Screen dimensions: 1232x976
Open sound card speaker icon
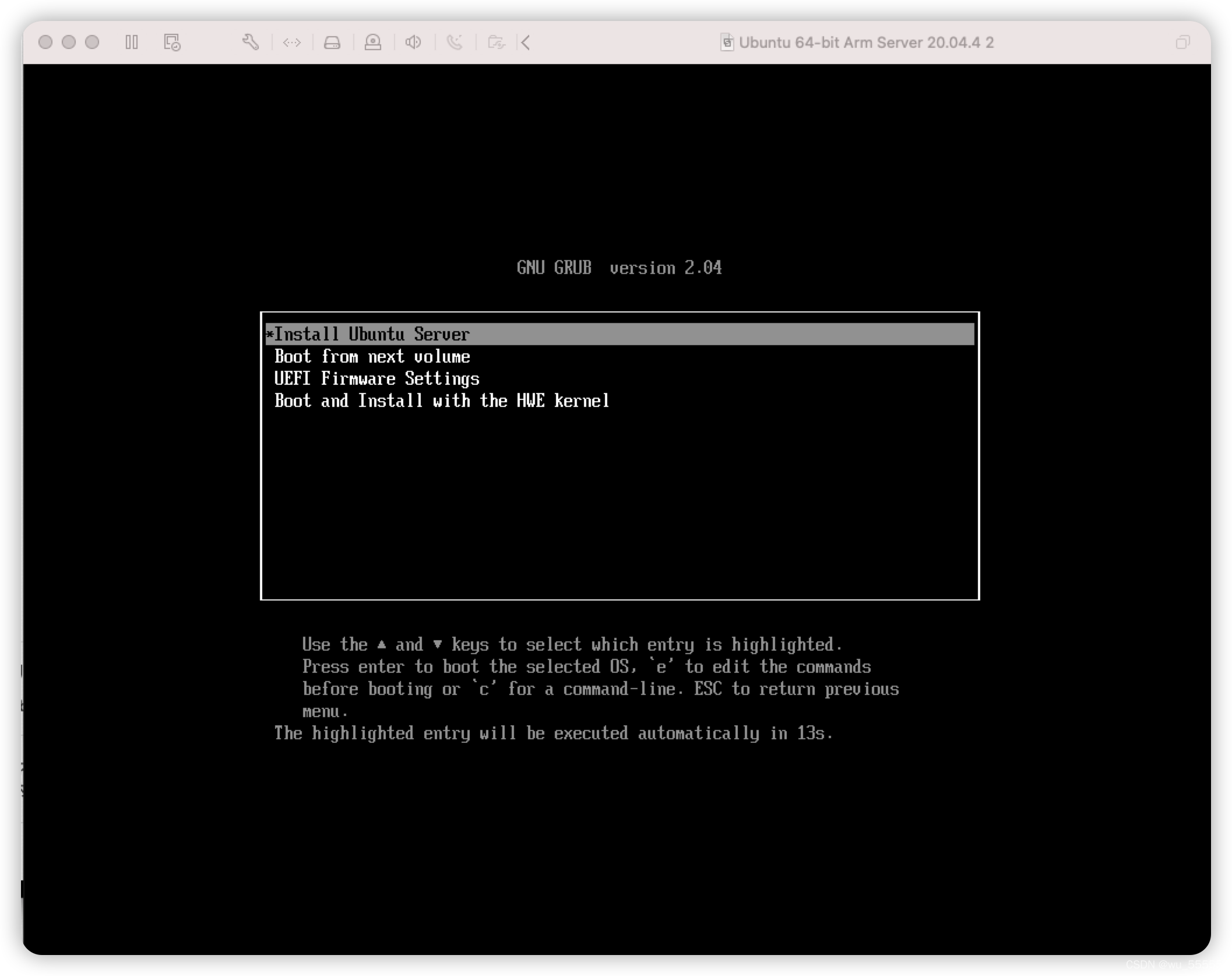413,42
